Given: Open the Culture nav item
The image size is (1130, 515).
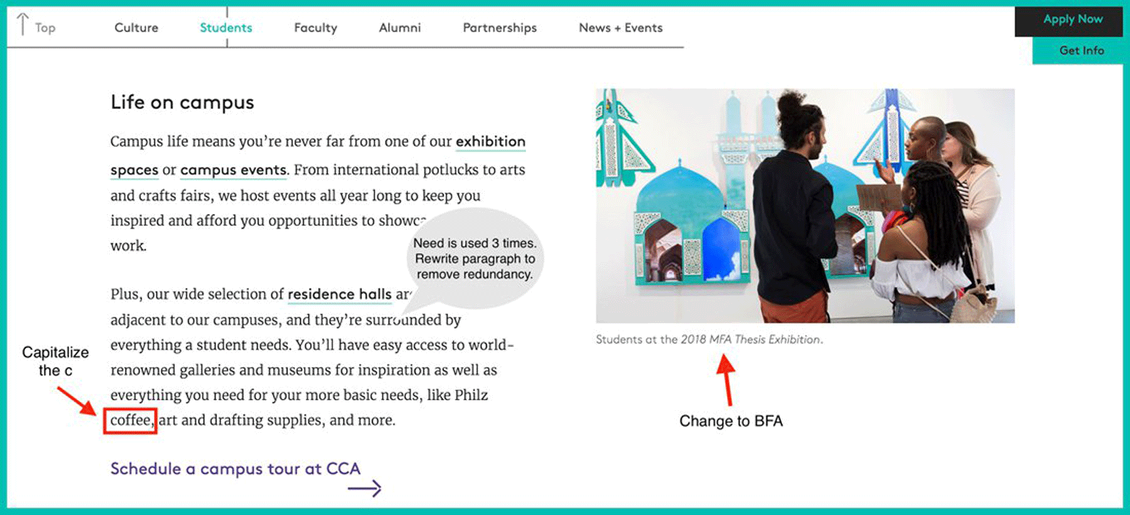Looking at the screenshot, I should (x=136, y=28).
